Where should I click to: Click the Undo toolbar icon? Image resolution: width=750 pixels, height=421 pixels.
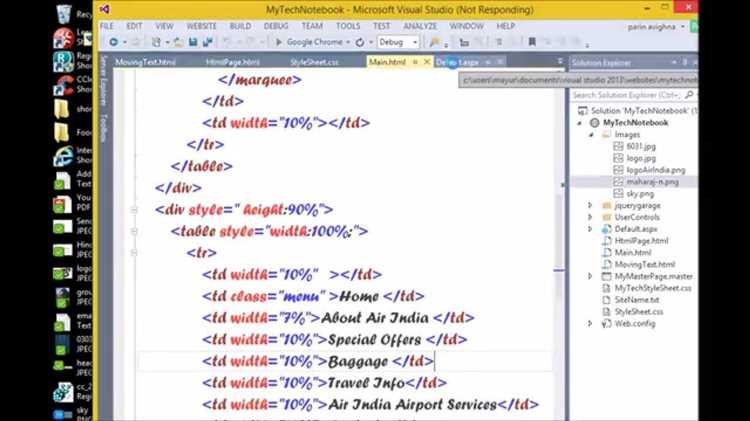[227, 42]
